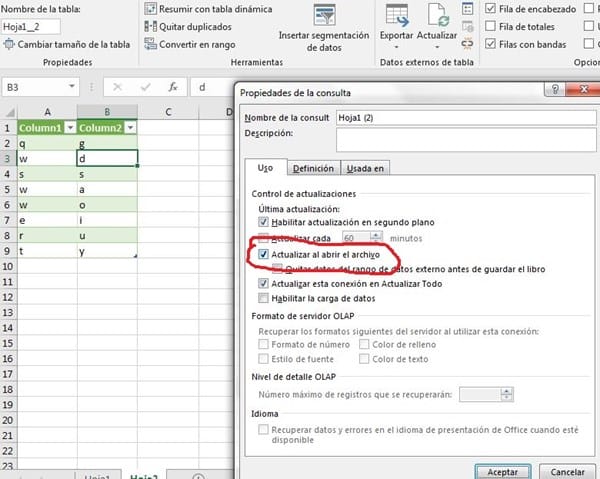Screen dimensions: 600x479
Task: Adjust the número máximo de registros spinner
Action: (x=507, y=394)
